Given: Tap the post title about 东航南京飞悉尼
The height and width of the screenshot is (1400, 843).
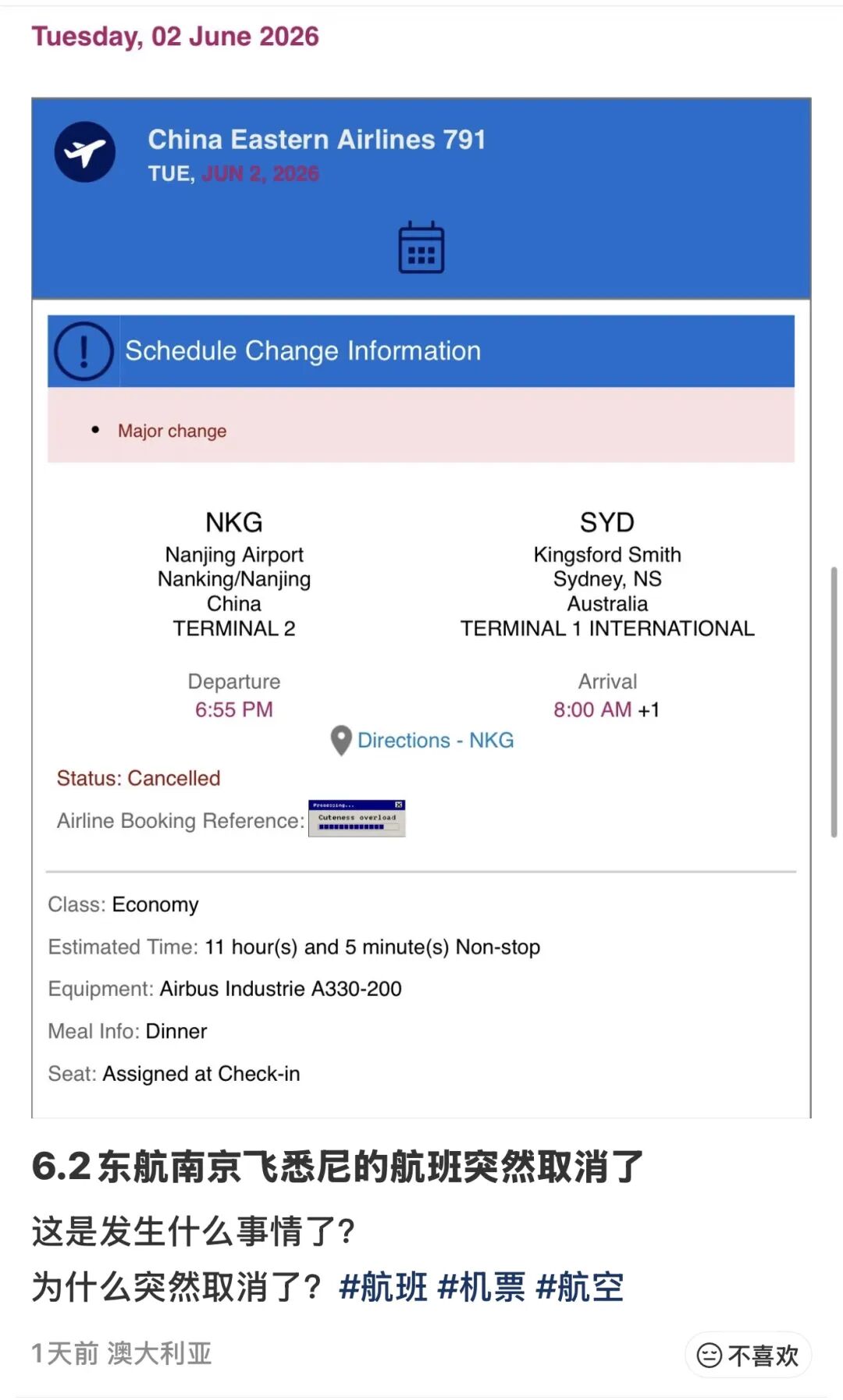Looking at the screenshot, I should click(337, 1167).
